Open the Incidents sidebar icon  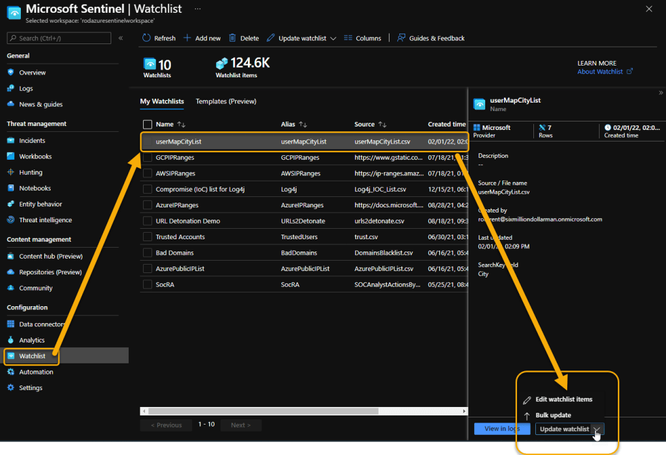[x=11, y=140]
